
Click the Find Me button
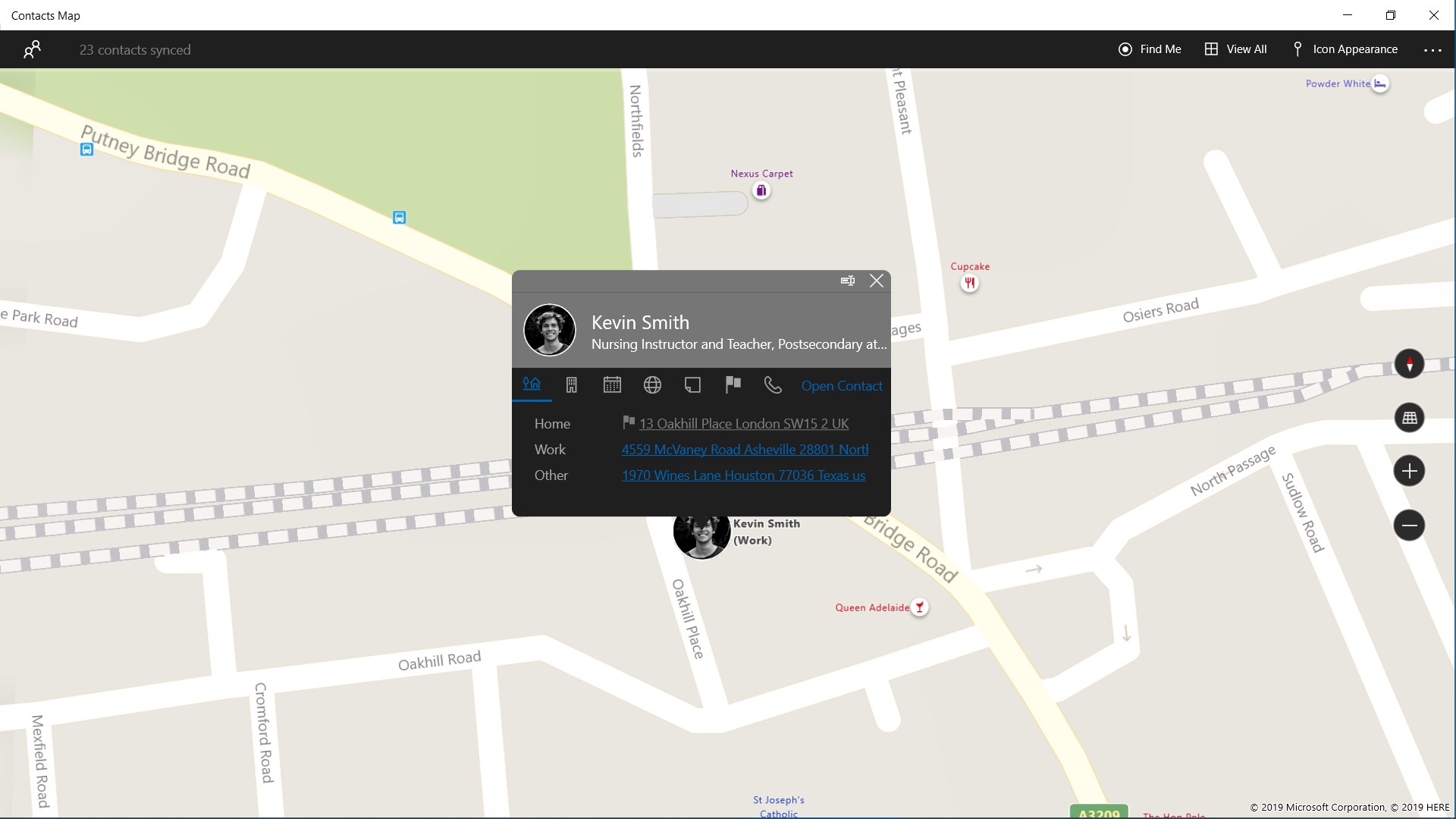[1150, 49]
